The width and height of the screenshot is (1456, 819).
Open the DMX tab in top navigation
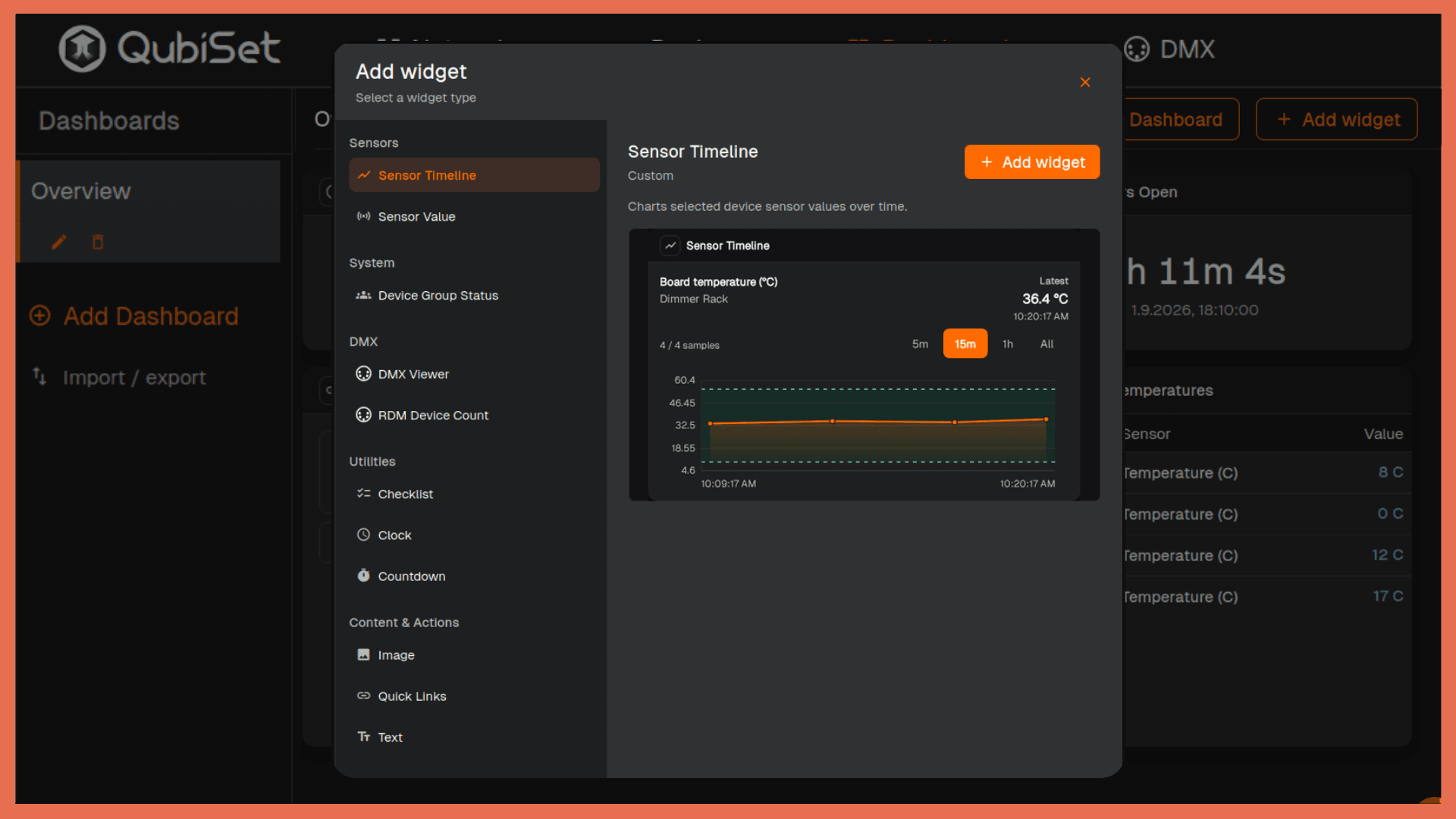point(1169,49)
